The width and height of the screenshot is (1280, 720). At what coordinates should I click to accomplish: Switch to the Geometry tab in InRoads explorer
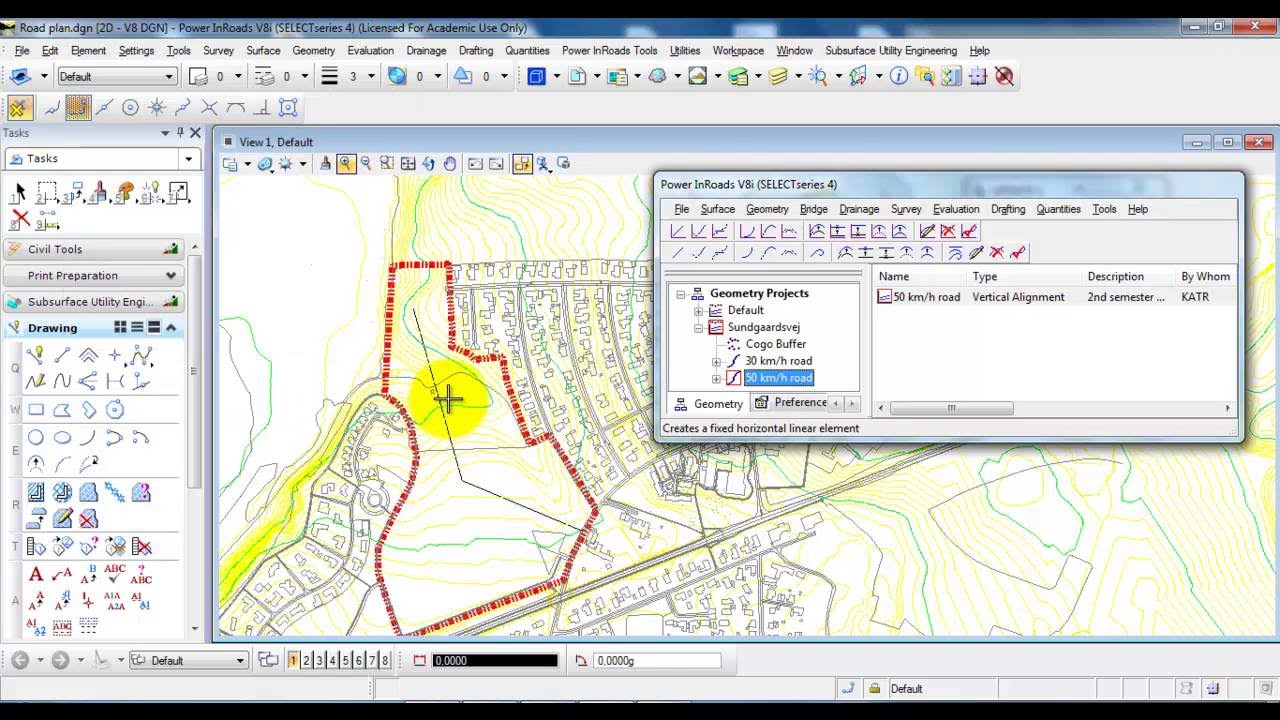(708, 404)
